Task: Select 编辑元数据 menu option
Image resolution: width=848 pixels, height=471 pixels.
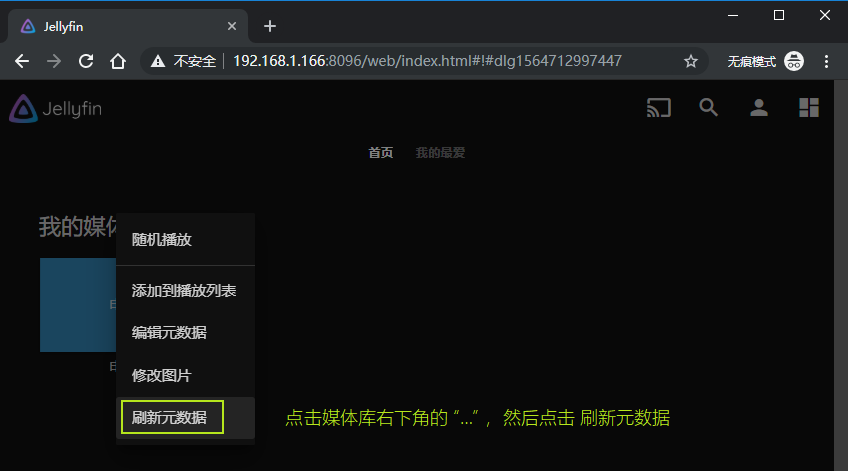Action: tap(169, 333)
